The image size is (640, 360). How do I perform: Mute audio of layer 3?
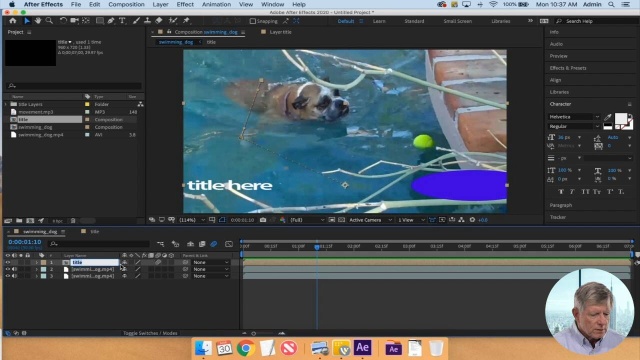[x=15, y=276]
